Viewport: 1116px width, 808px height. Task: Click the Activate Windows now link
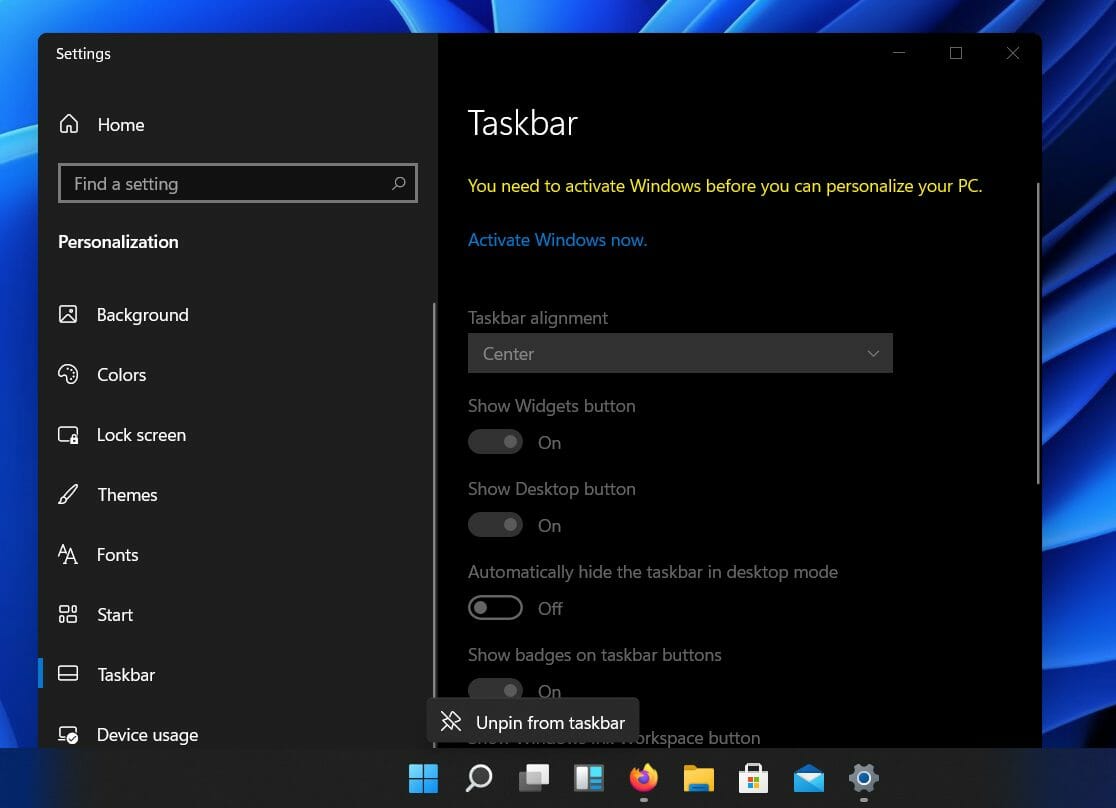557,239
